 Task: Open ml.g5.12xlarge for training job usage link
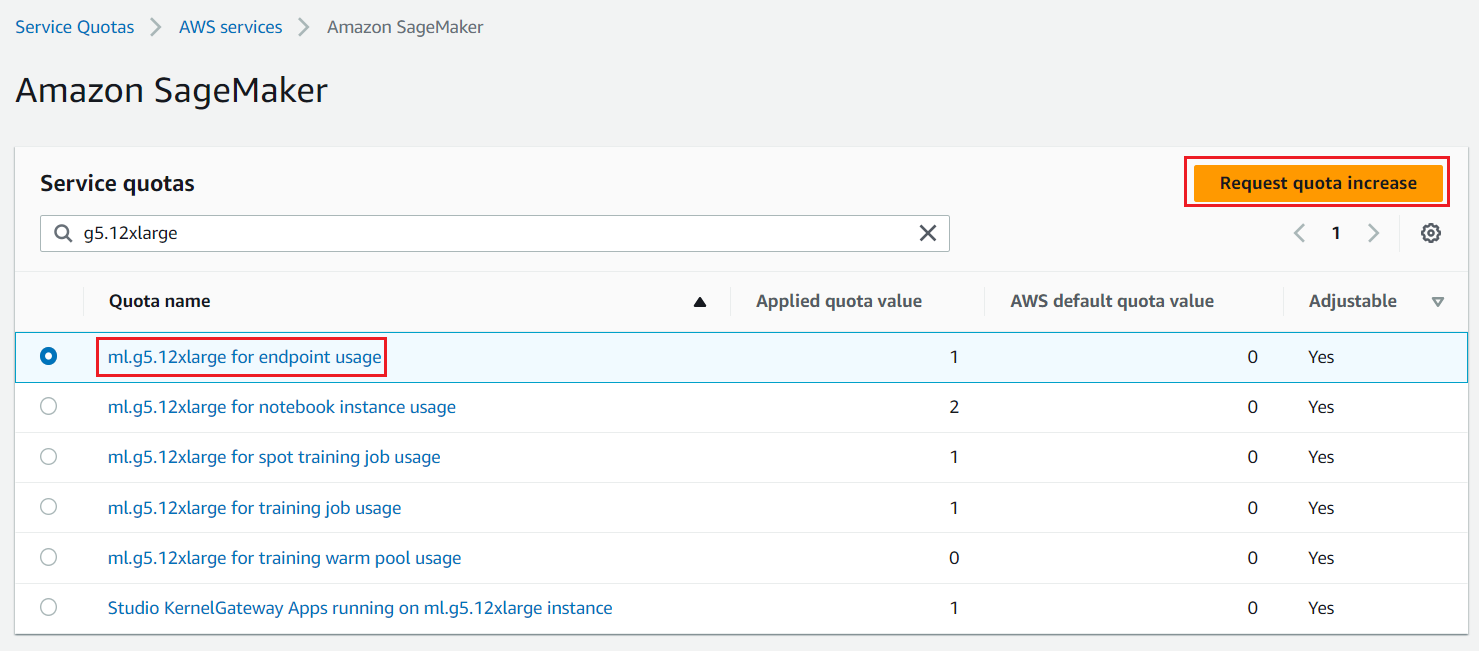point(254,508)
